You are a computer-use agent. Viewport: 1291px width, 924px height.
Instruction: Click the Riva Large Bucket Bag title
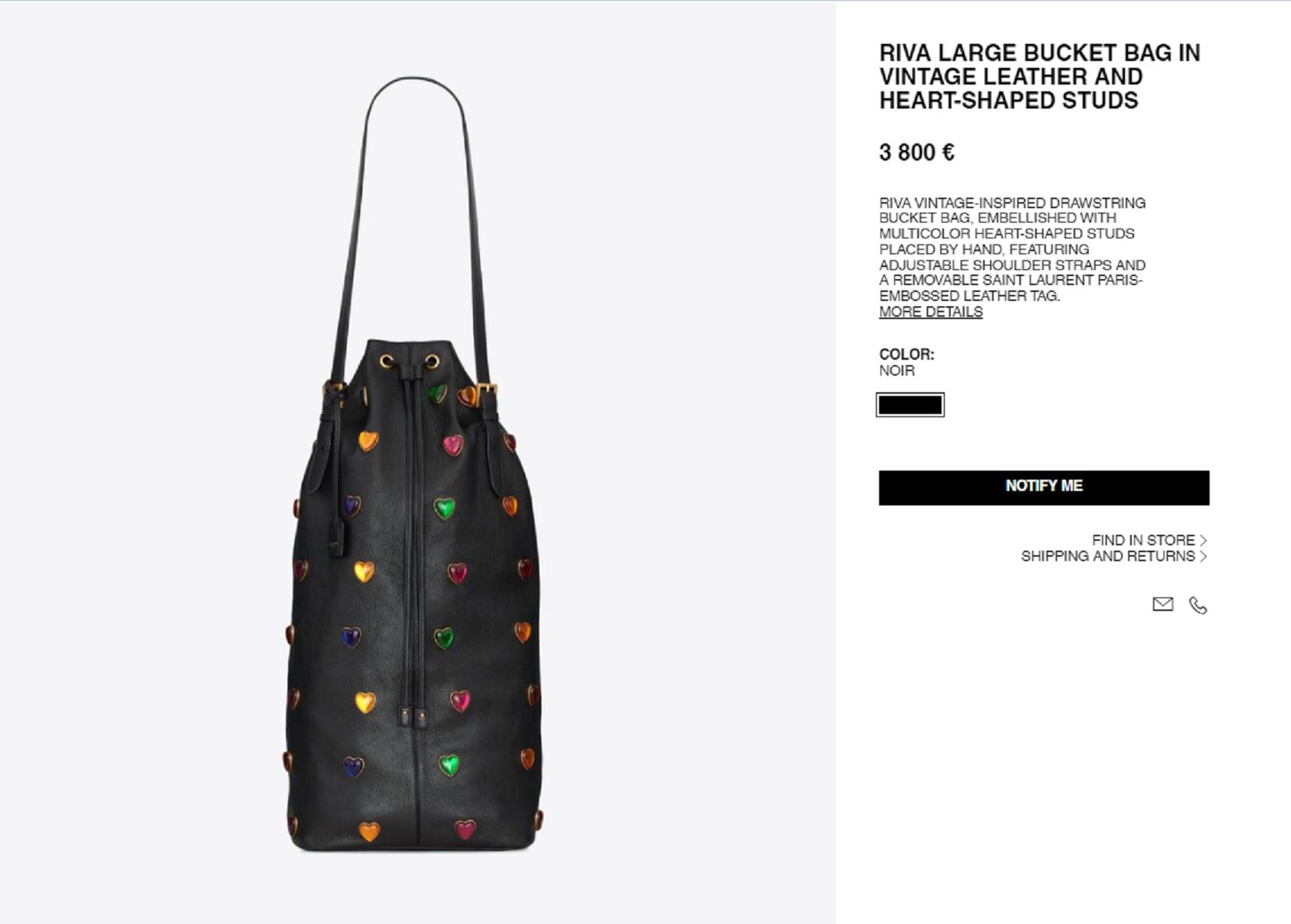(x=1040, y=76)
